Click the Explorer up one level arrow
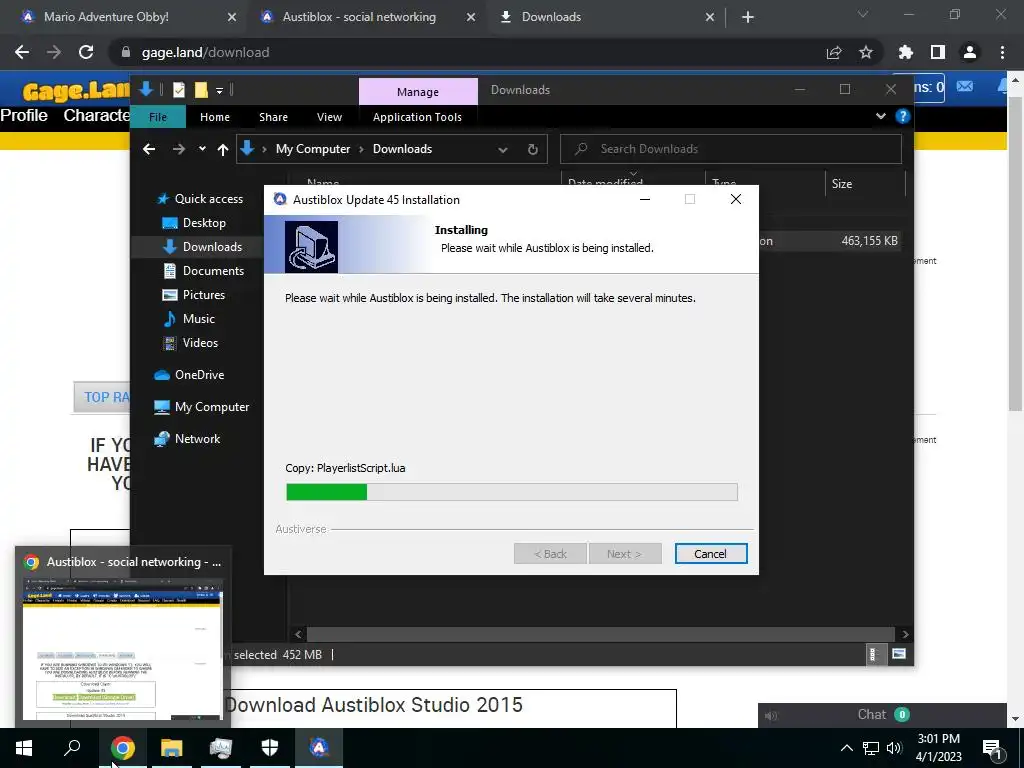 pos(223,150)
